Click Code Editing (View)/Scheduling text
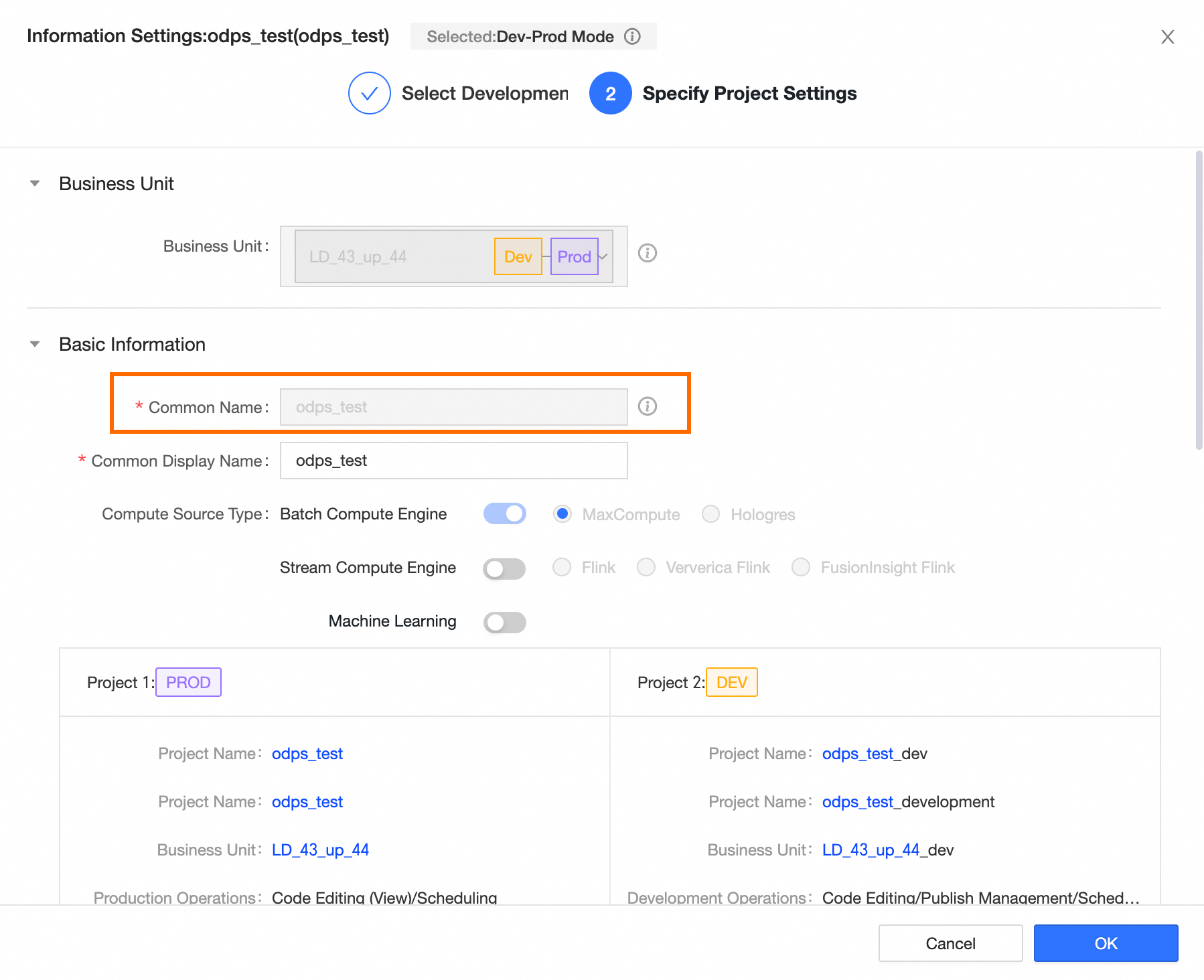 tap(384, 897)
